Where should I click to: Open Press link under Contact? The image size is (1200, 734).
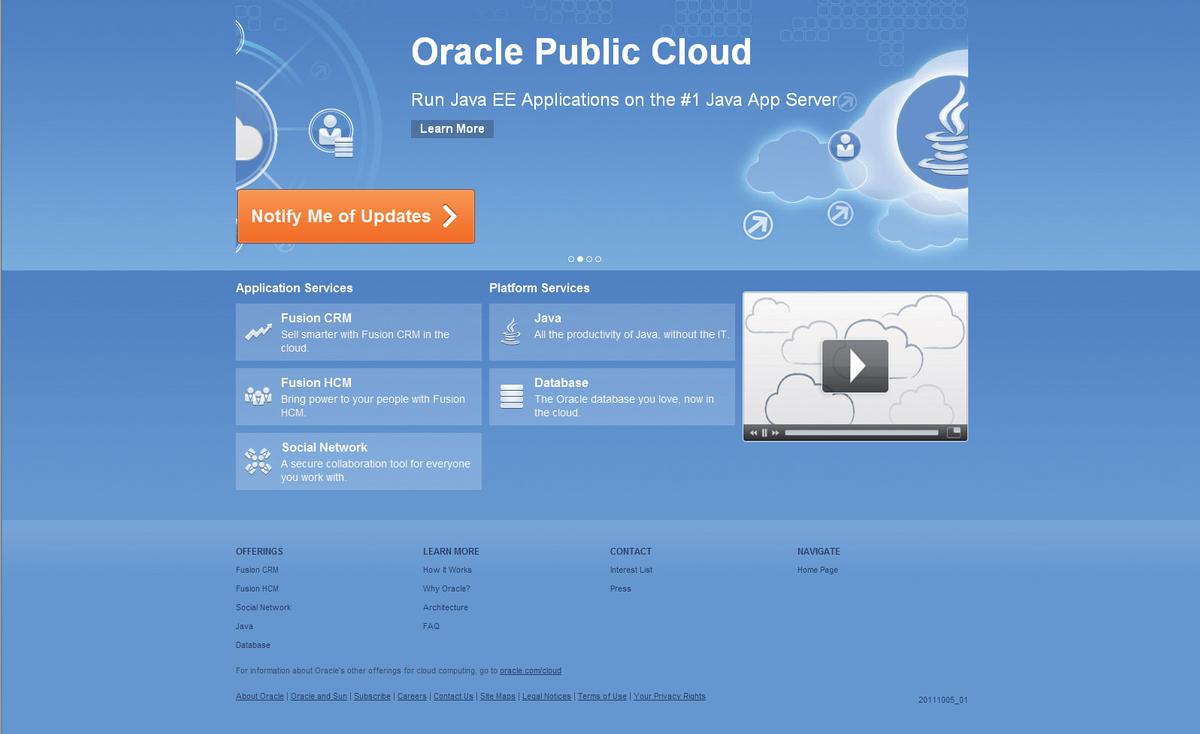click(x=621, y=589)
